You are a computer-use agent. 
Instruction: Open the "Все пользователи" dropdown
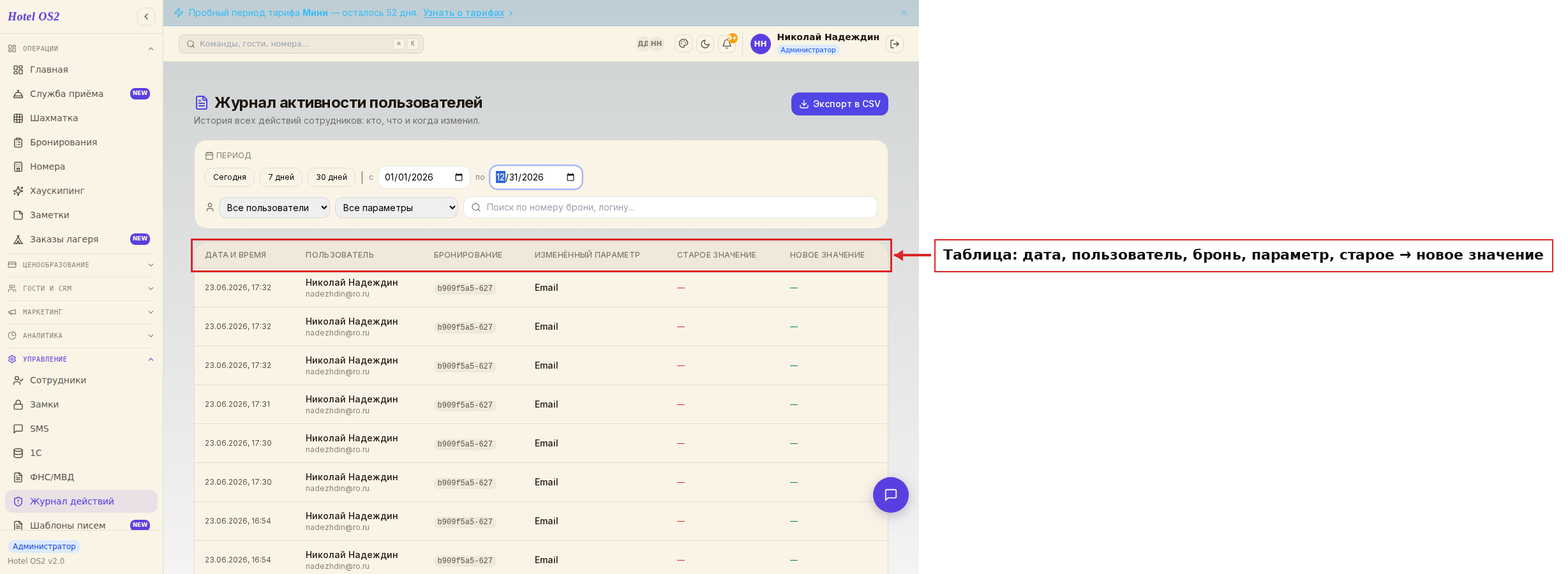click(274, 208)
